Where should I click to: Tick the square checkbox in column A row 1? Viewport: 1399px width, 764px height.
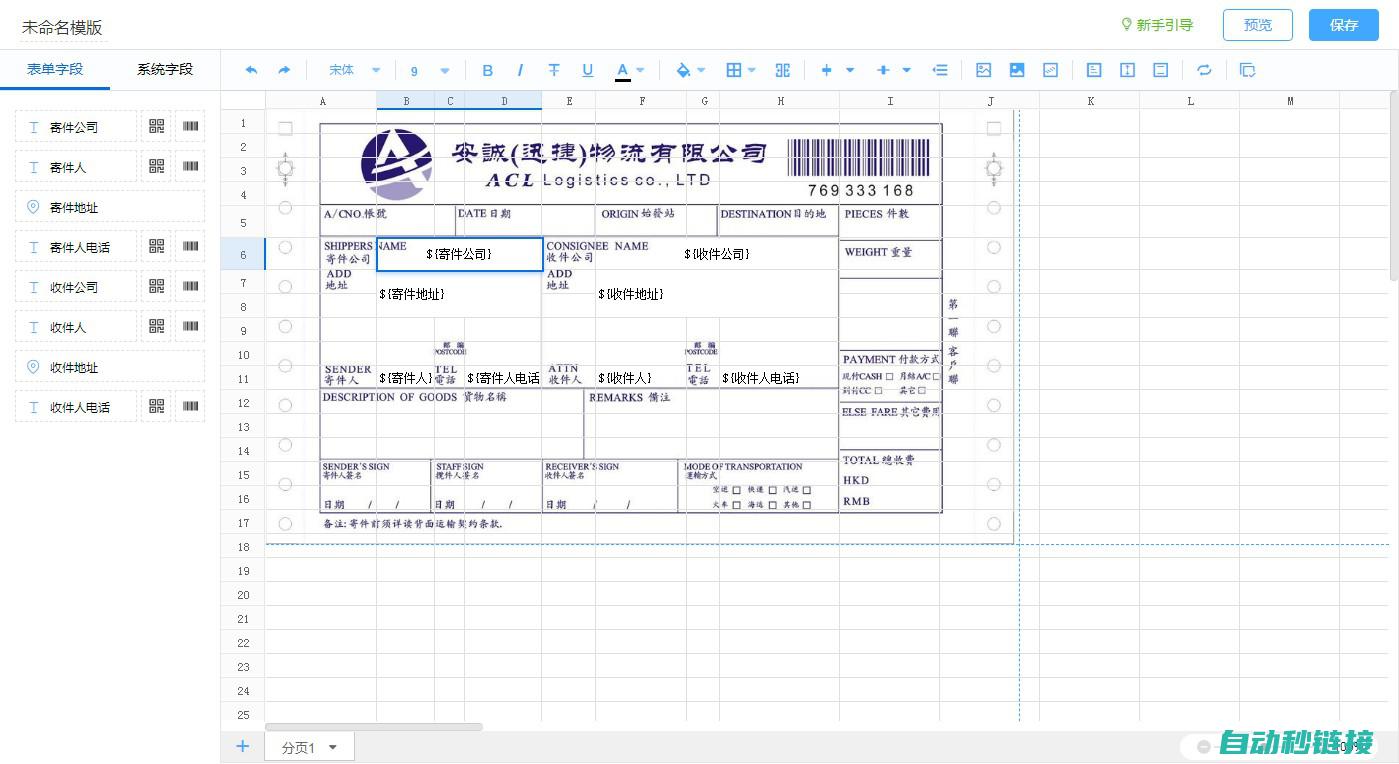285,128
